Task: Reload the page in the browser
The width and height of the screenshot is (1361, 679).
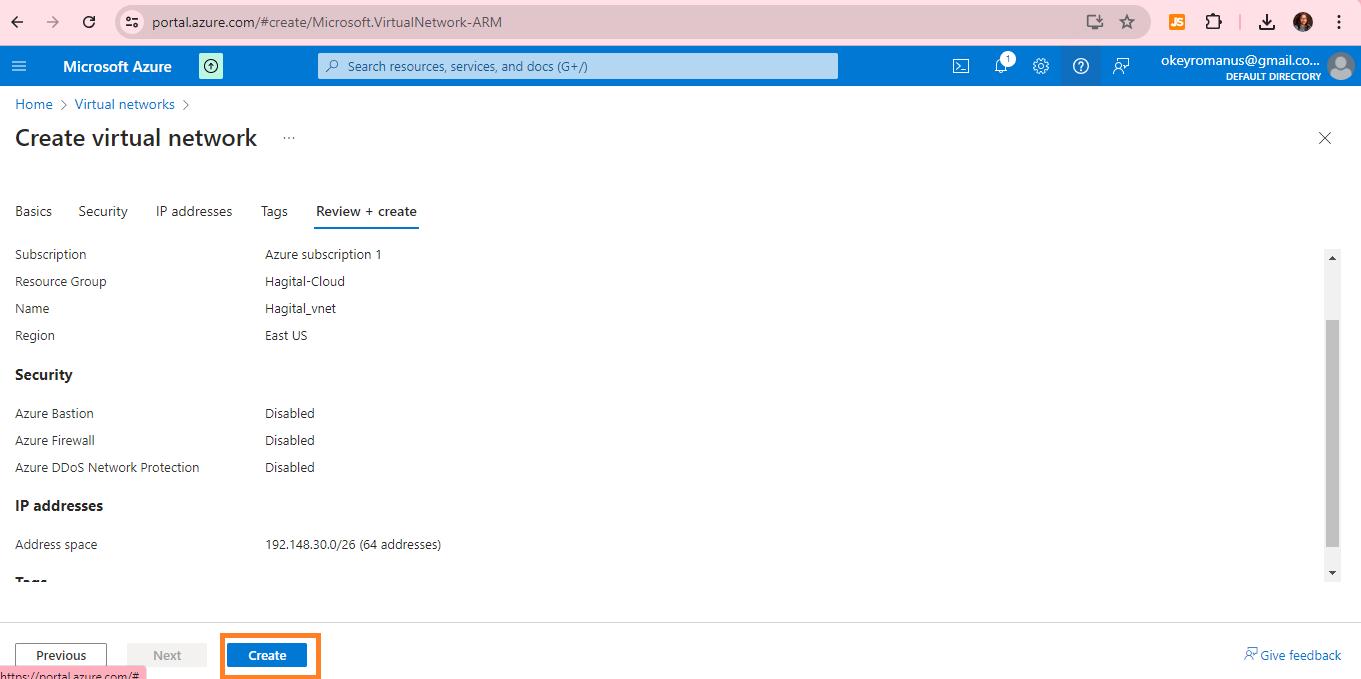Action: [89, 21]
